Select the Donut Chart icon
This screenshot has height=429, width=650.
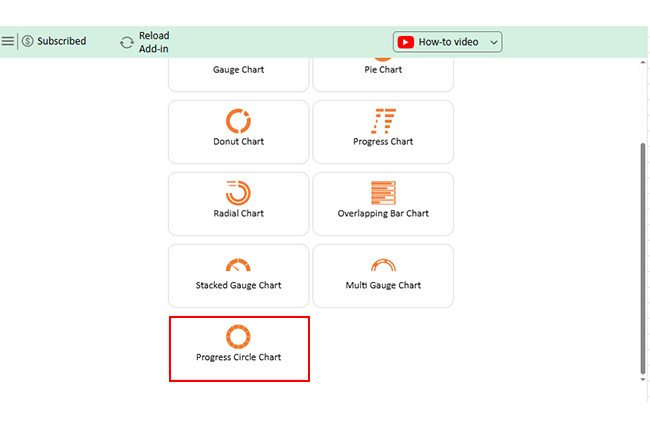(238, 121)
